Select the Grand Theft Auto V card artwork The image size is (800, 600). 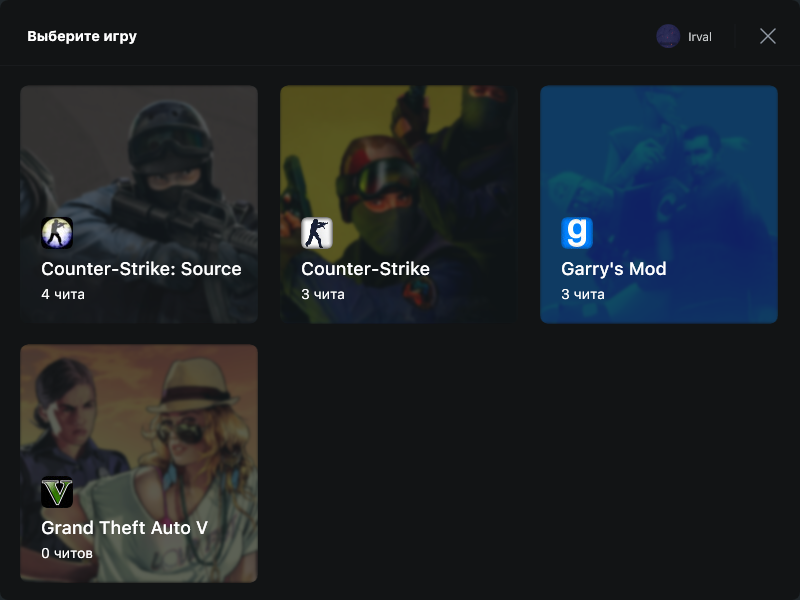click(x=139, y=463)
